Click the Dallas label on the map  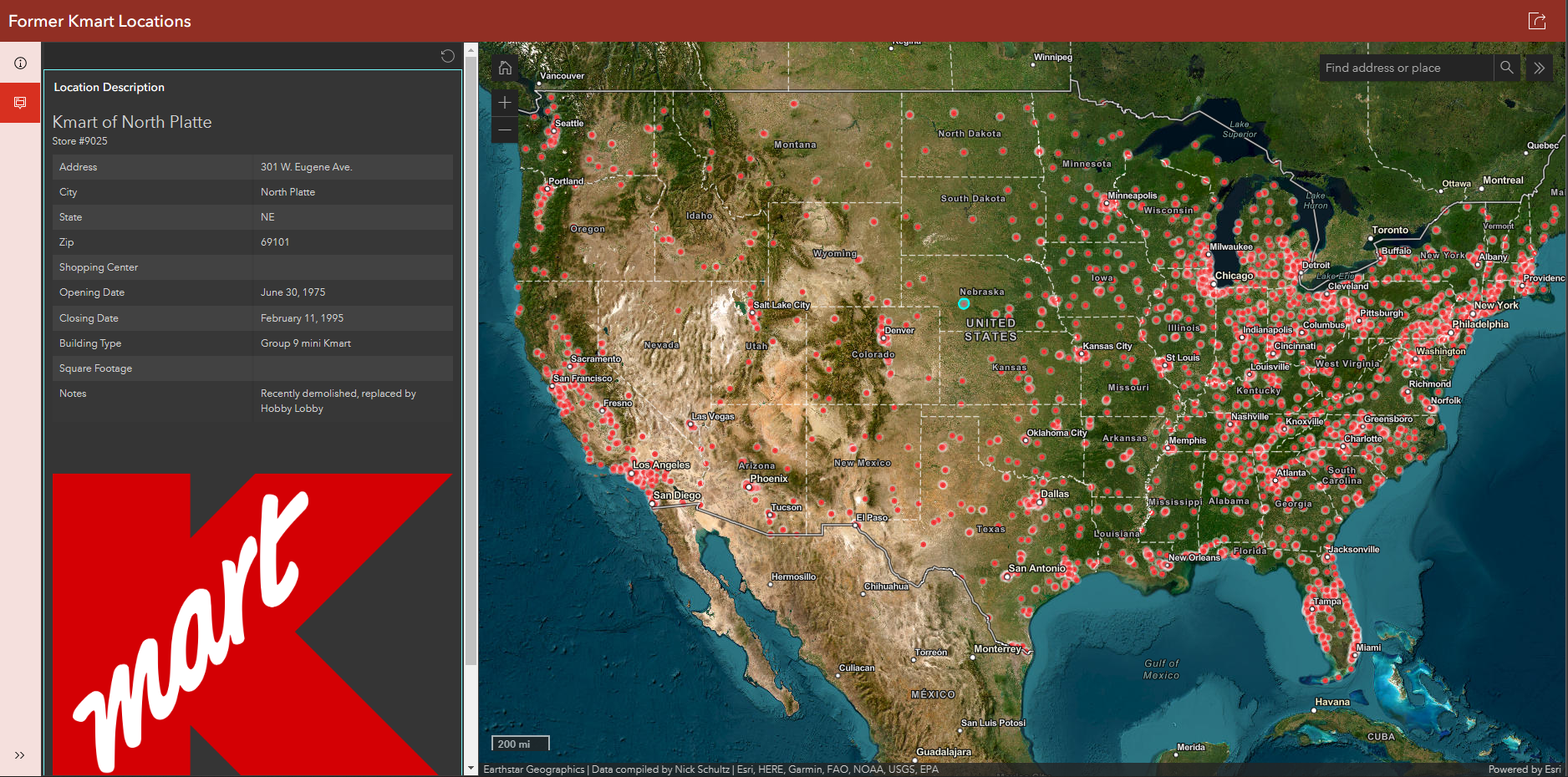pyautogui.click(x=1054, y=494)
